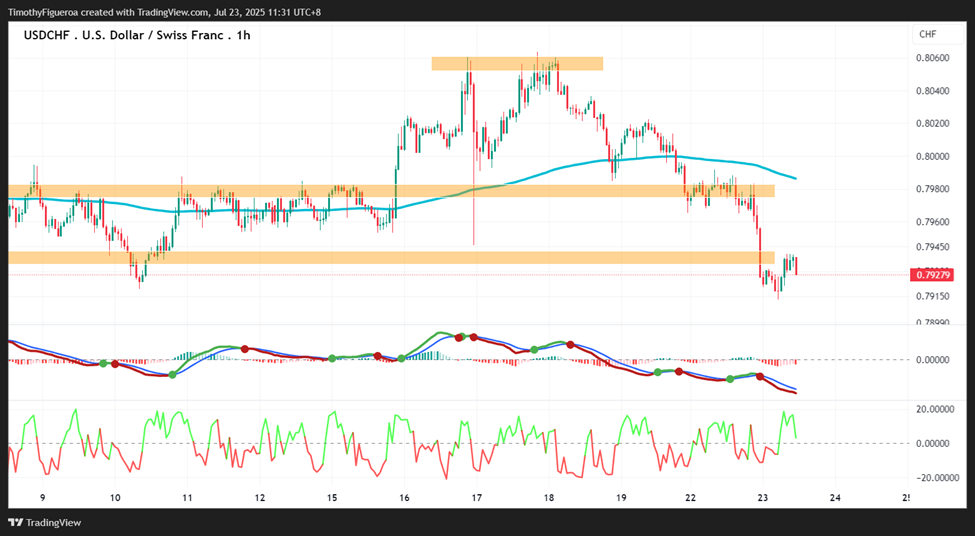
Task: Click the TradingView logo at bottom left
Action: click(45, 522)
